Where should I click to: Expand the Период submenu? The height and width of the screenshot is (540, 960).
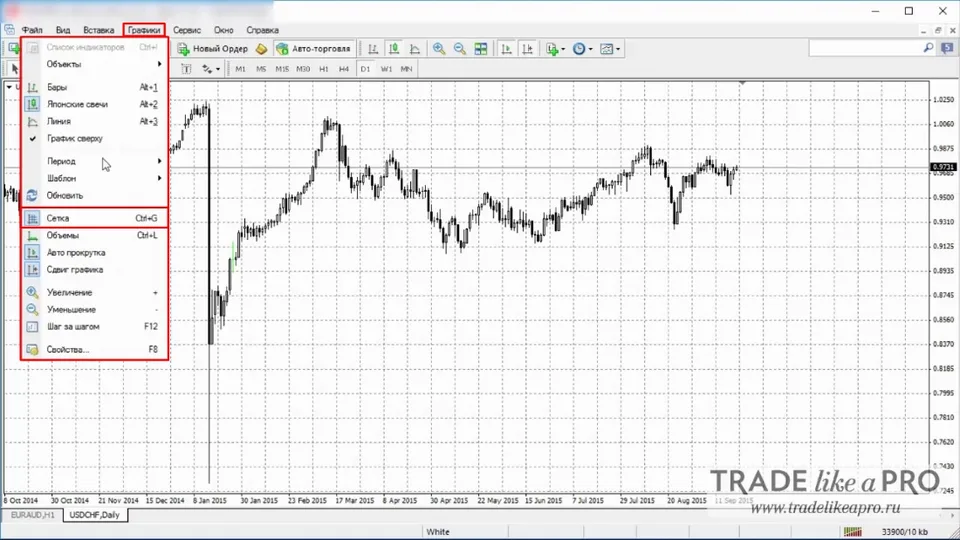tap(94, 161)
